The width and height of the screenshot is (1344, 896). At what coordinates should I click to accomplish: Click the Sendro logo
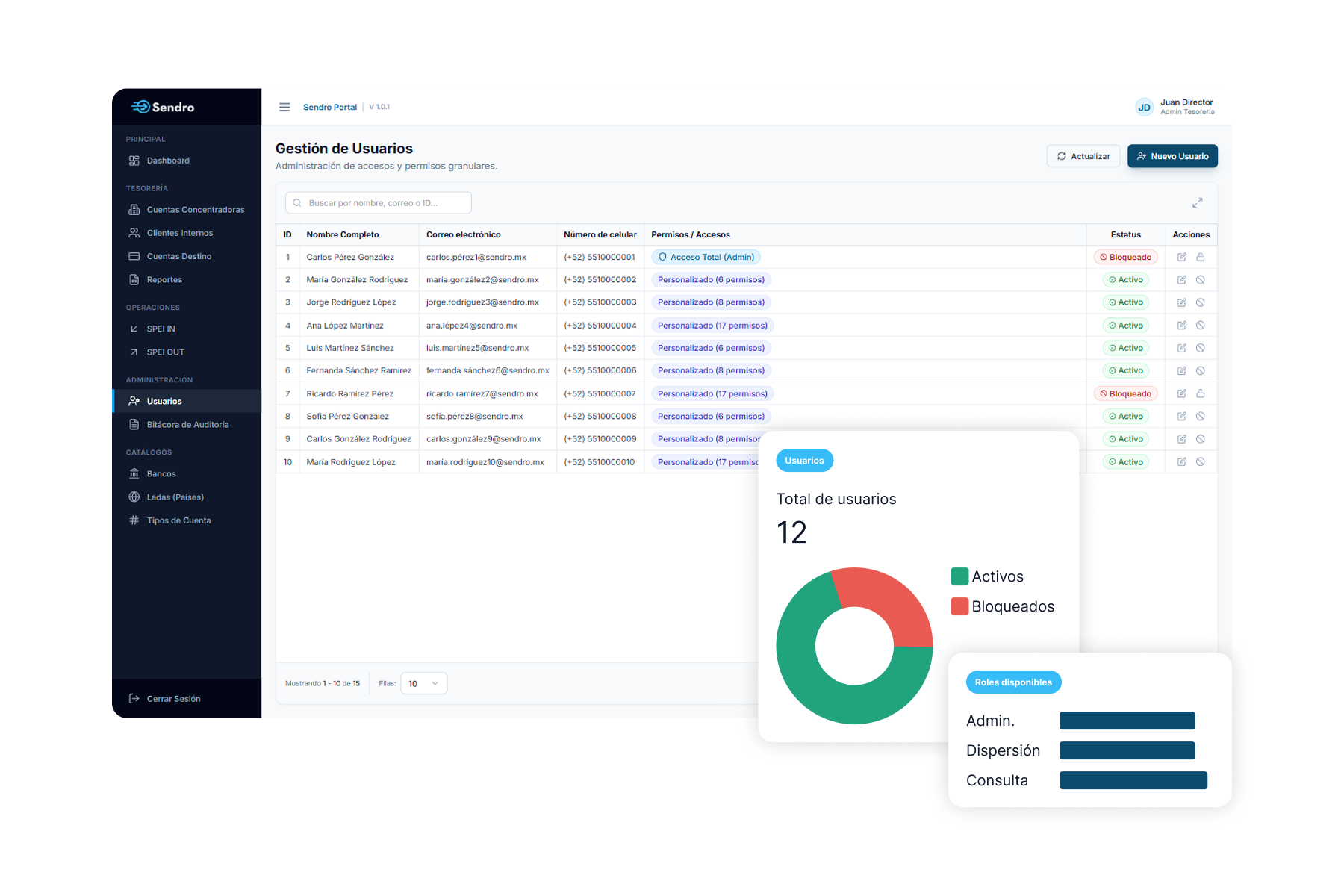click(164, 107)
